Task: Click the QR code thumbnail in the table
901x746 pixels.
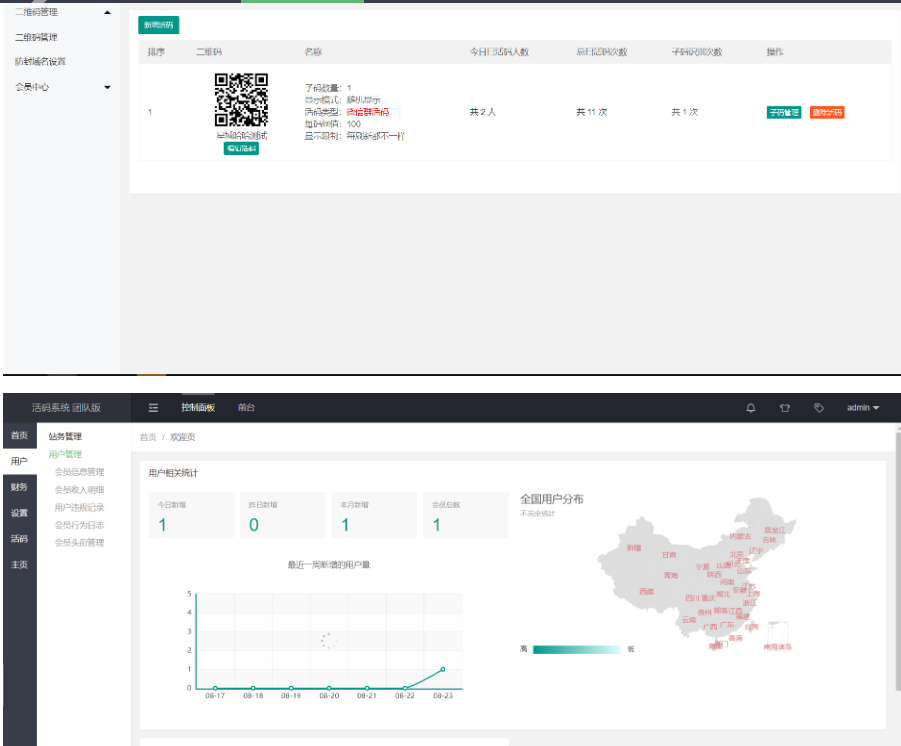Action: click(243, 98)
